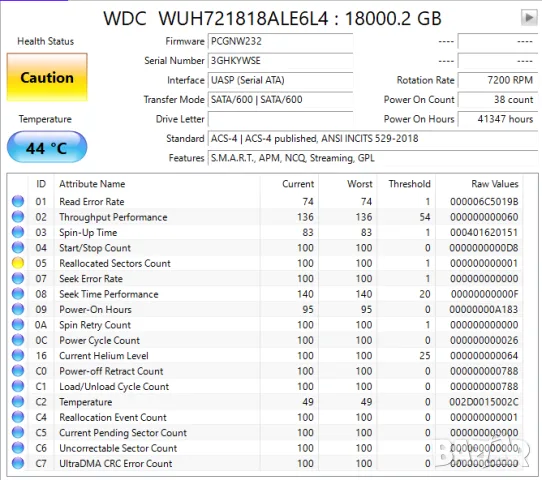The height and width of the screenshot is (480, 542).
Task: Click status icon for Start/Stop Count
Action: [x=18, y=247]
